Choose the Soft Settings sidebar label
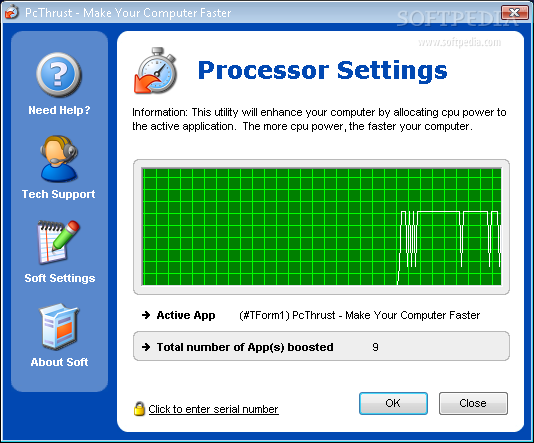This screenshot has width=534, height=443. [60, 278]
